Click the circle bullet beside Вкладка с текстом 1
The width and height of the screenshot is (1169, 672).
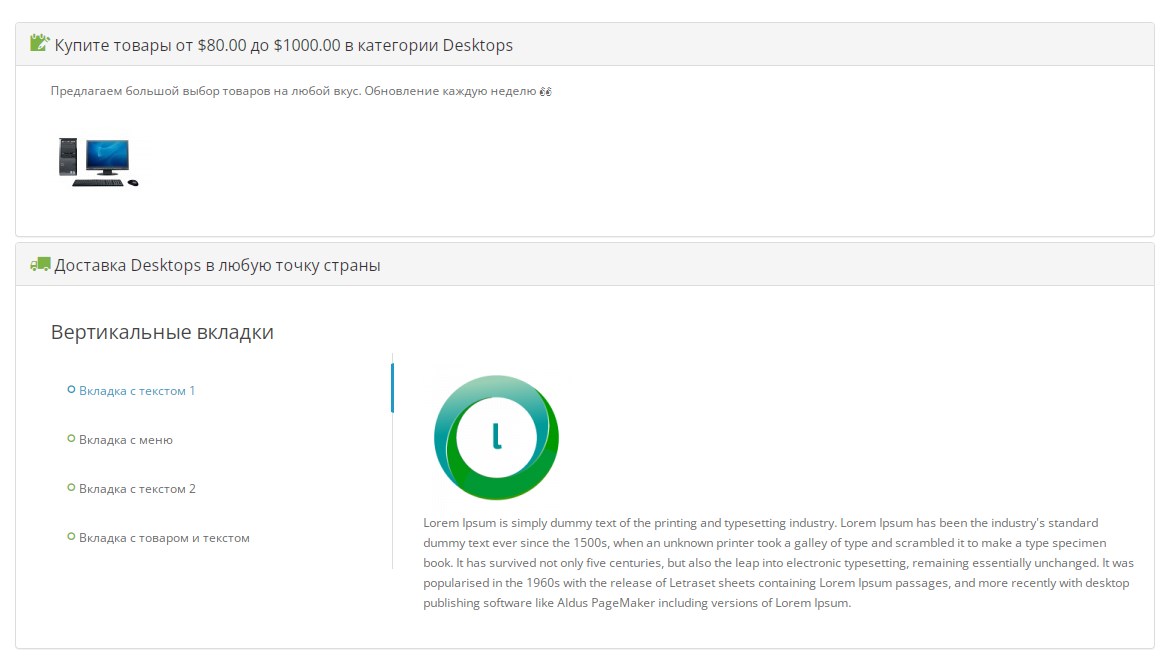[x=71, y=390]
